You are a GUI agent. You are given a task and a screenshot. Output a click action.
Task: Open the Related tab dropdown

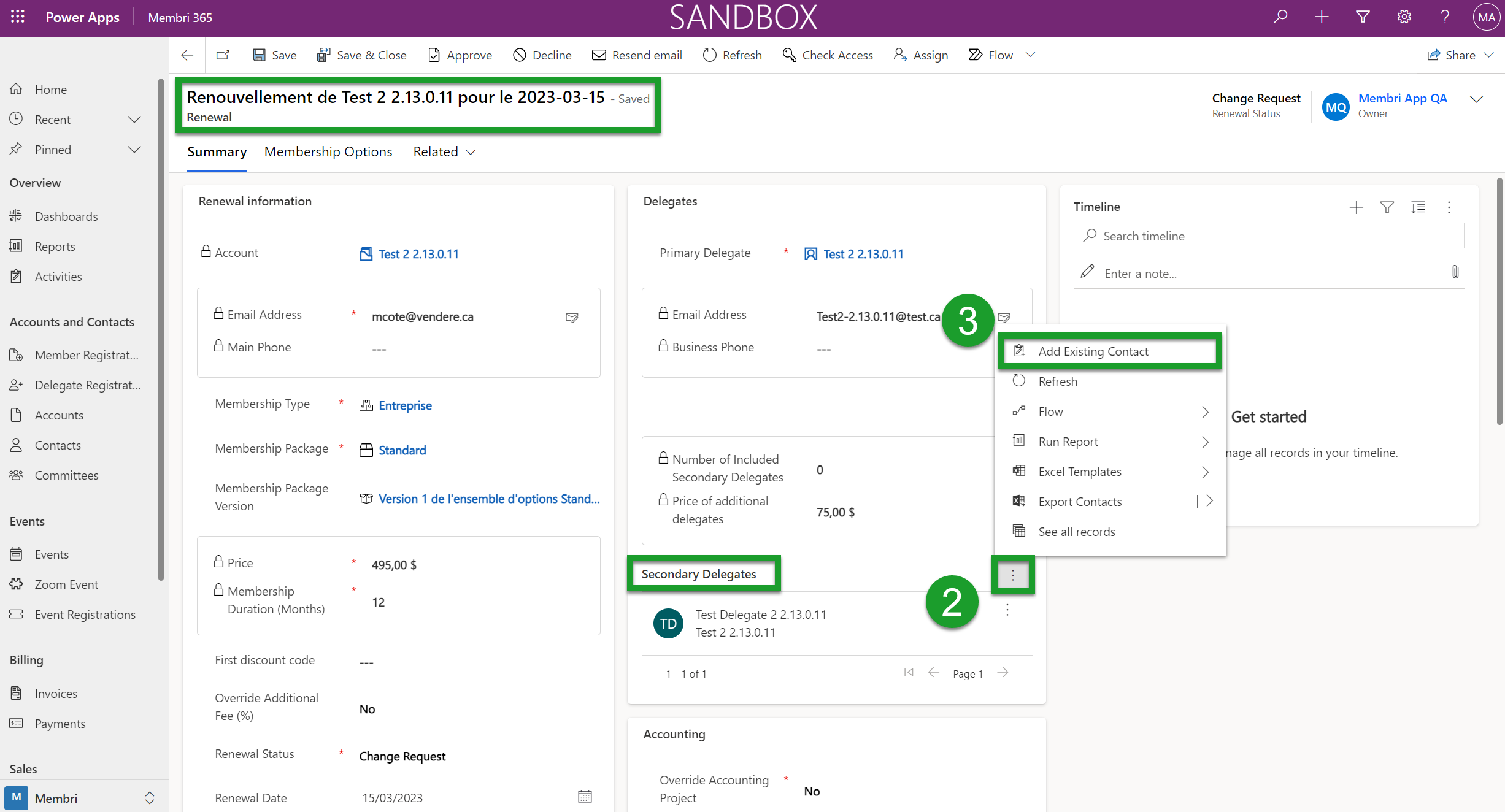[x=444, y=152]
